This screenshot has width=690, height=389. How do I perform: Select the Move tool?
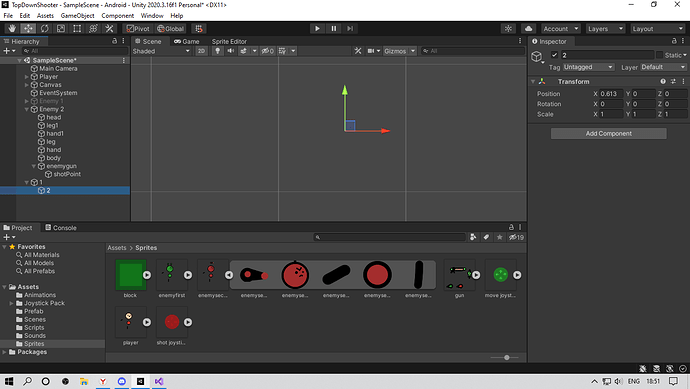click(28, 29)
